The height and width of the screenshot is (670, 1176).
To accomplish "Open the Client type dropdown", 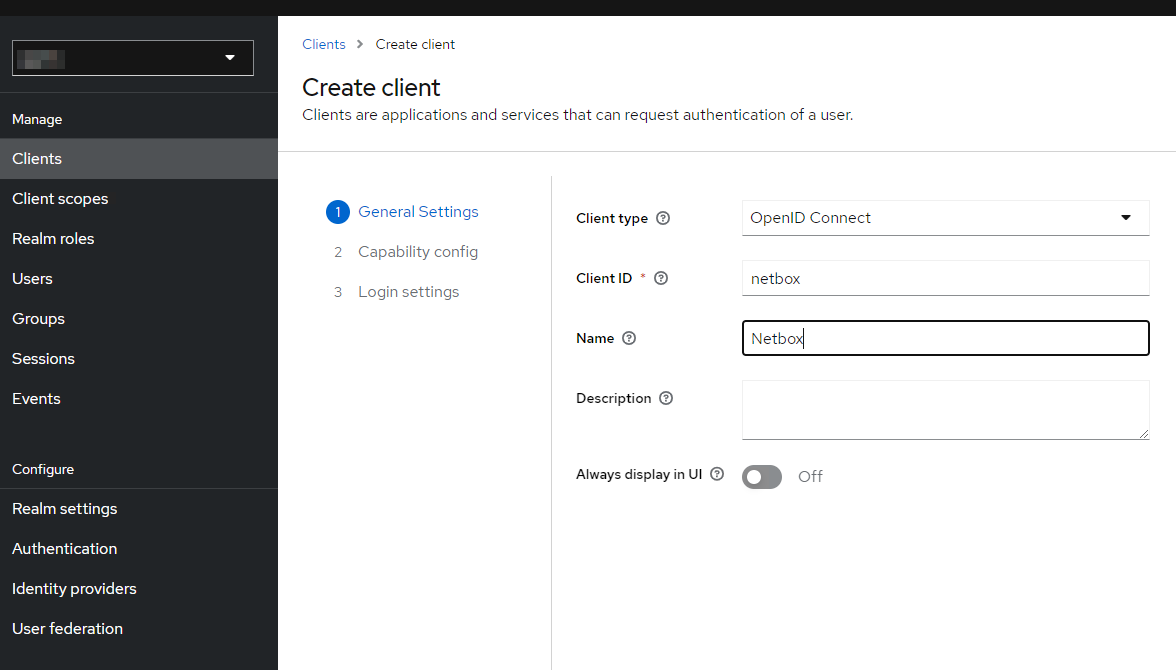I will (945, 218).
